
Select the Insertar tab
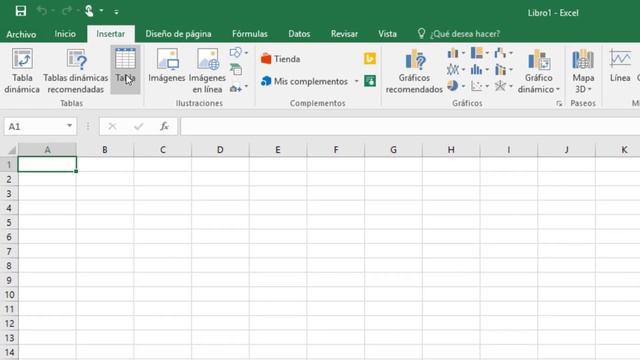pyautogui.click(x=111, y=34)
